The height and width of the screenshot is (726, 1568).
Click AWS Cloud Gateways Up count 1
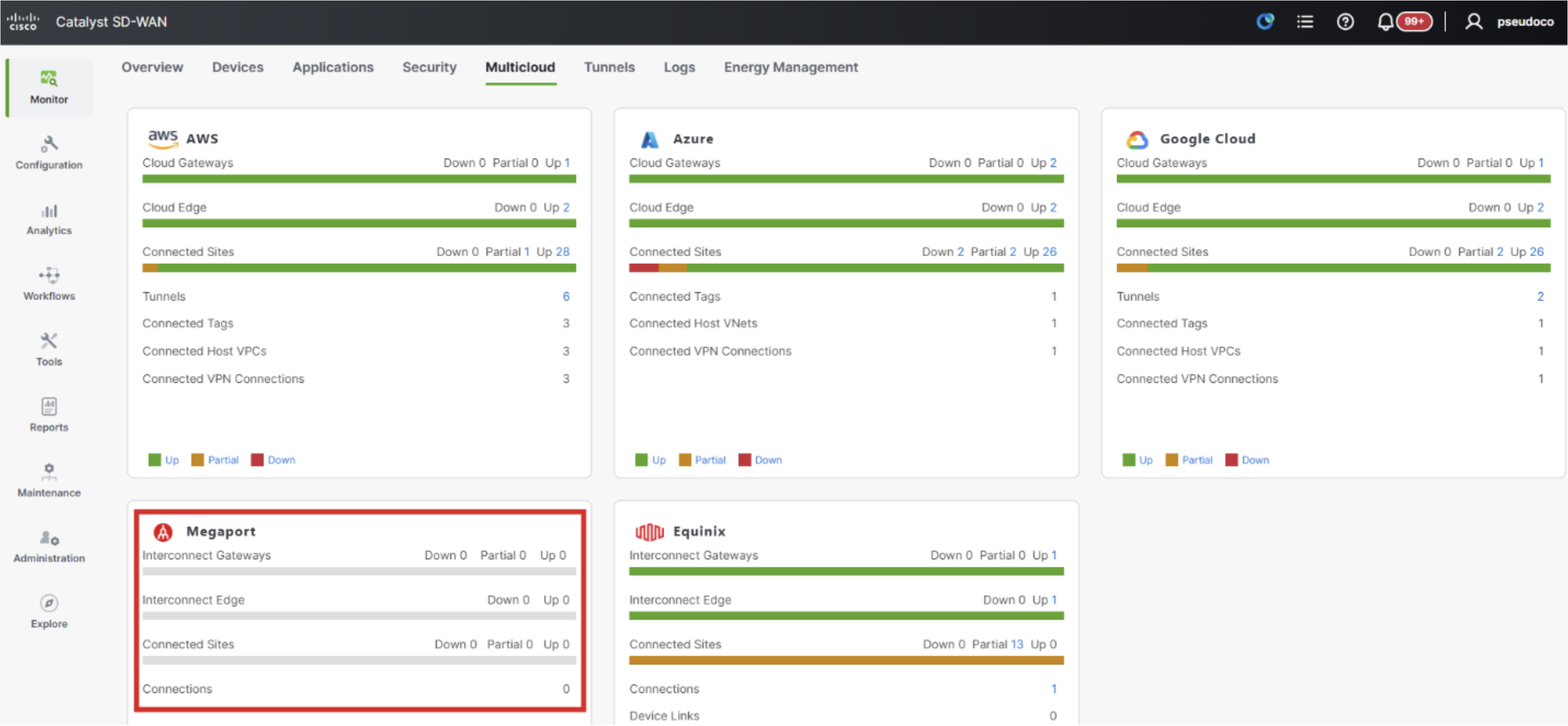[567, 163]
